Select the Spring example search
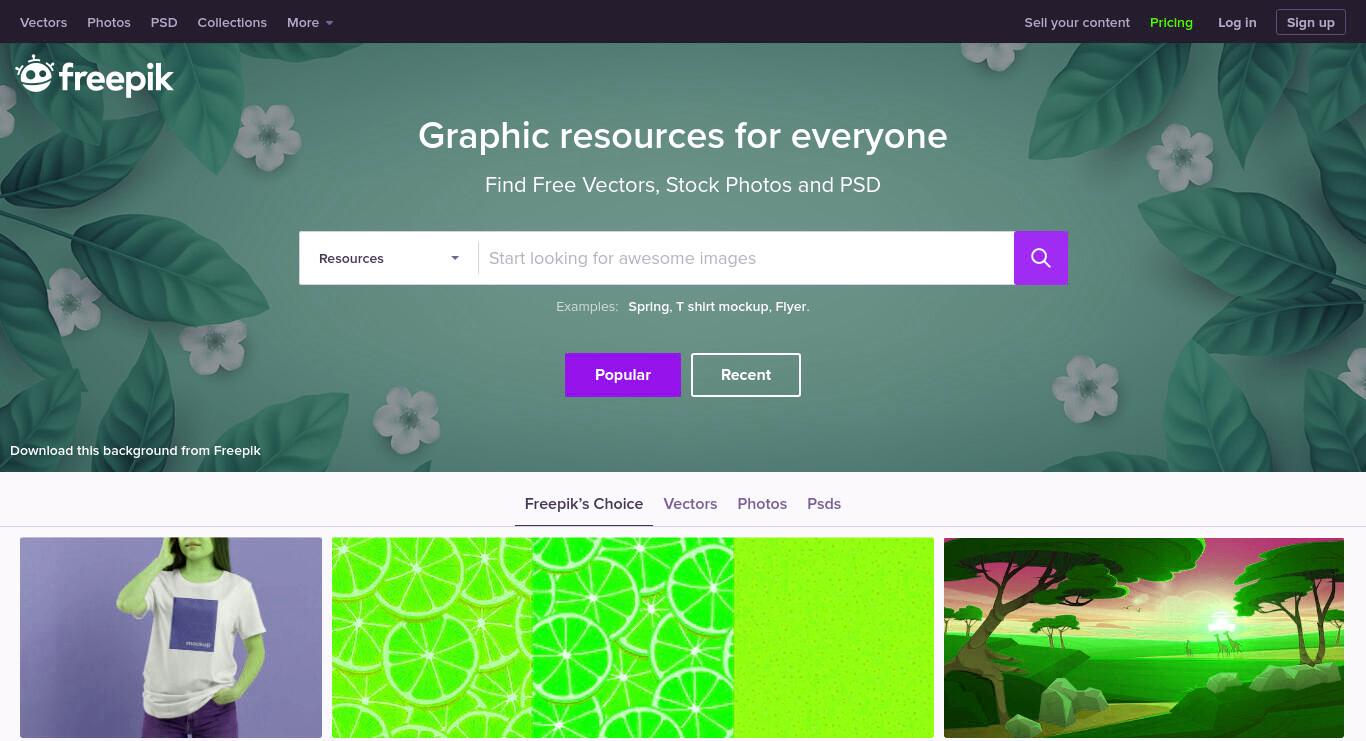 (648, 307)
